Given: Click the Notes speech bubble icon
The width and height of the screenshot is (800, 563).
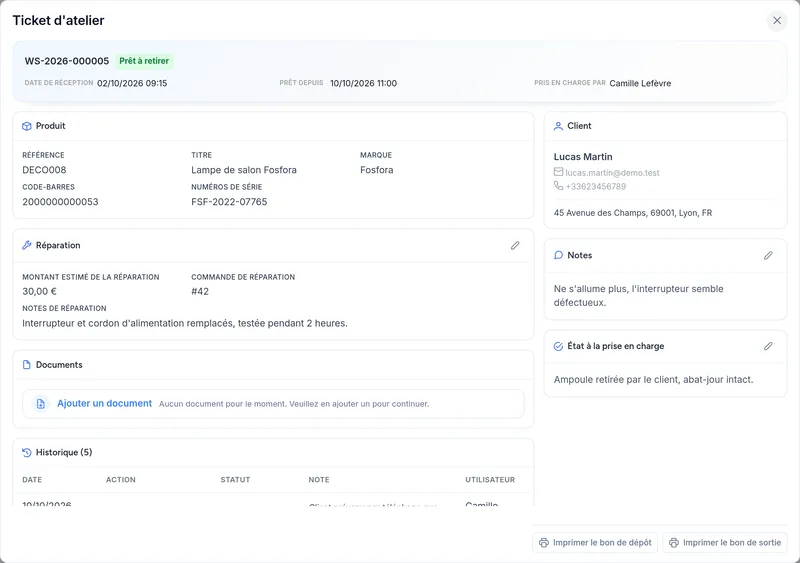Looking at the screenshot, I should click(x=558, y=255).
